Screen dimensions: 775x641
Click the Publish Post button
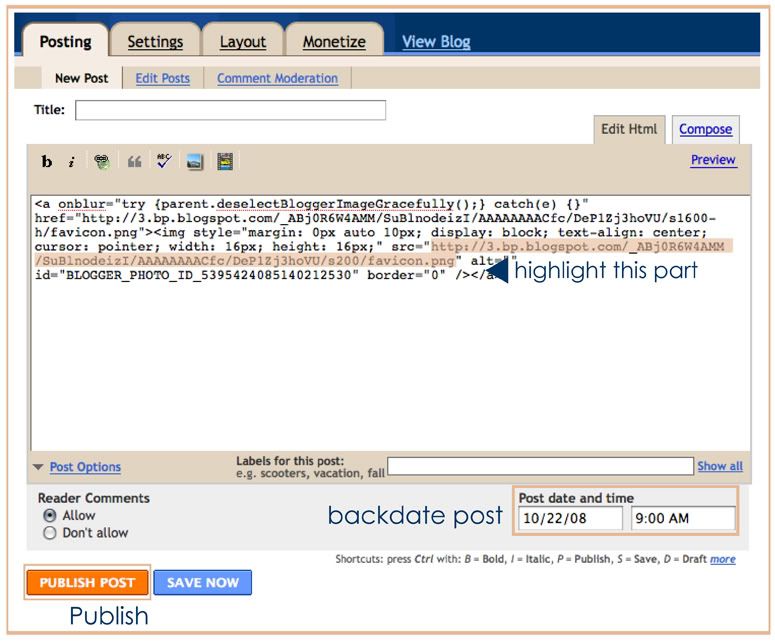coord(87,583)
